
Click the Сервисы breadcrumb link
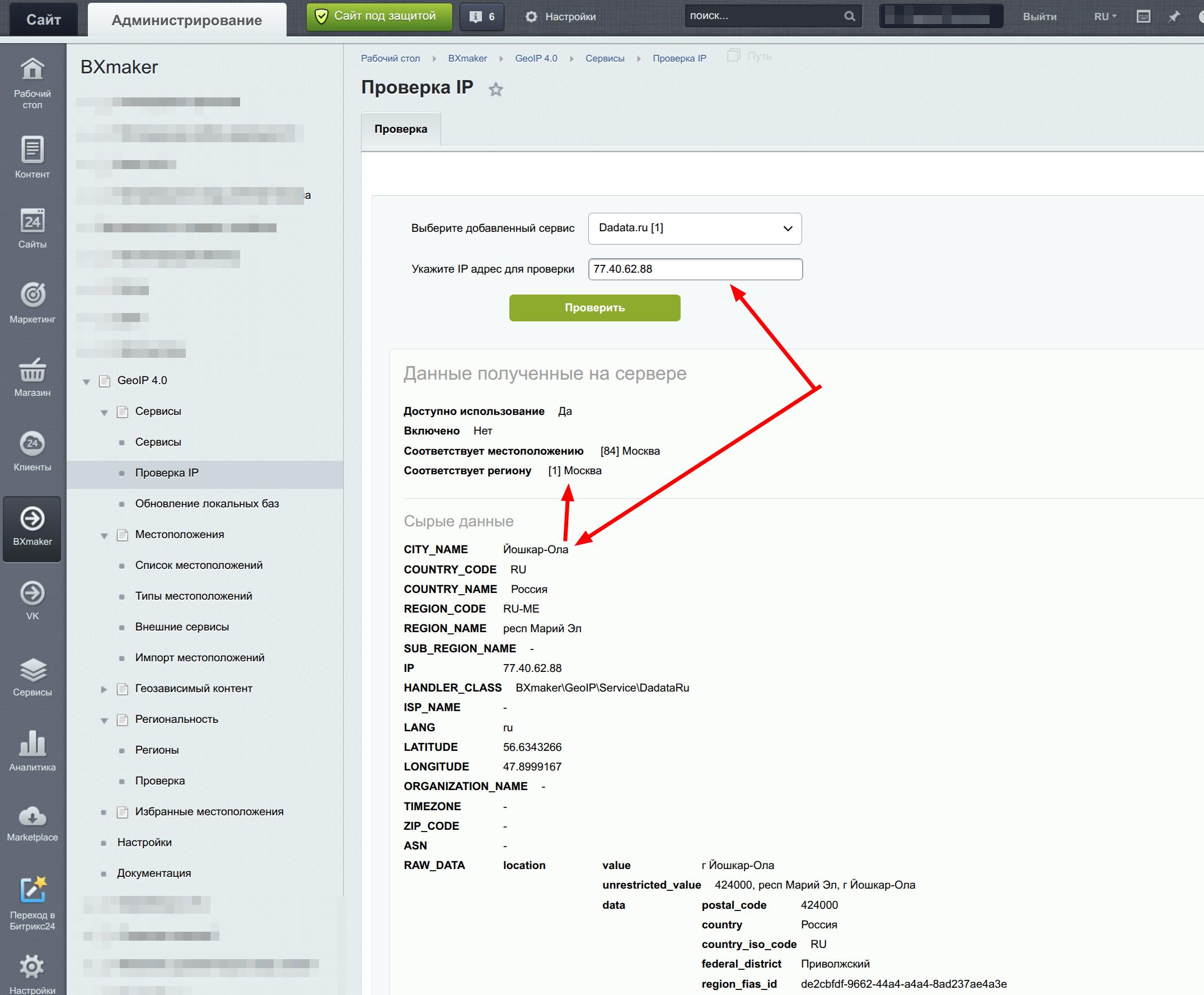(x=605, y=58)
